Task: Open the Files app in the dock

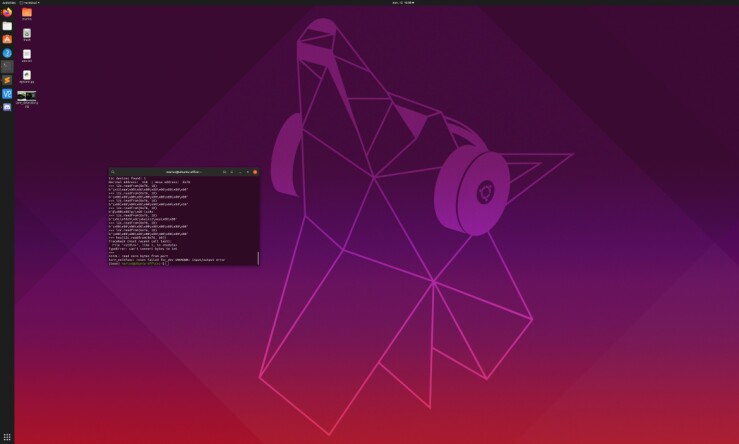Action: click(x=7, y=26)
